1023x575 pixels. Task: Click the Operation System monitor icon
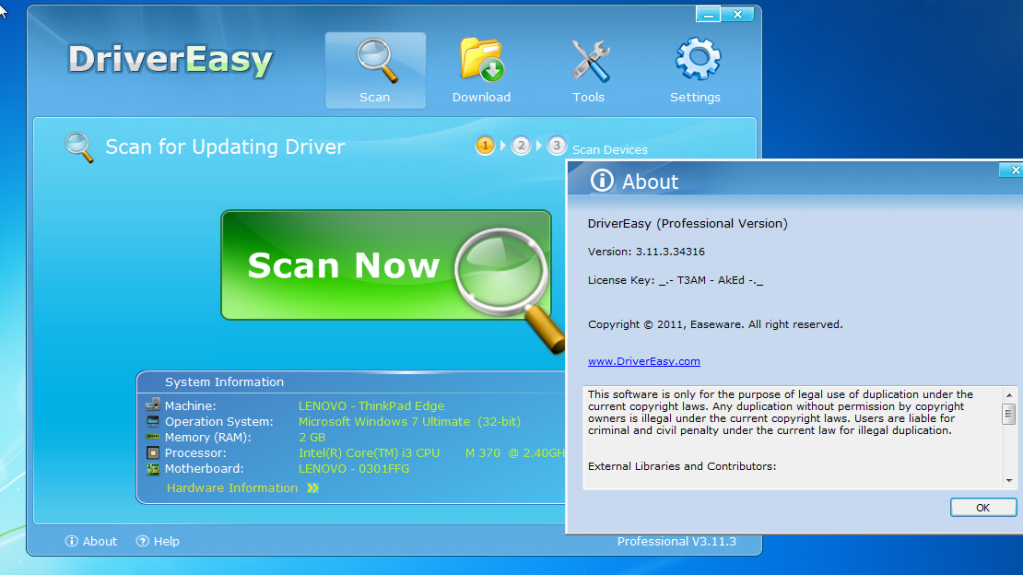(x=153, y=421)
